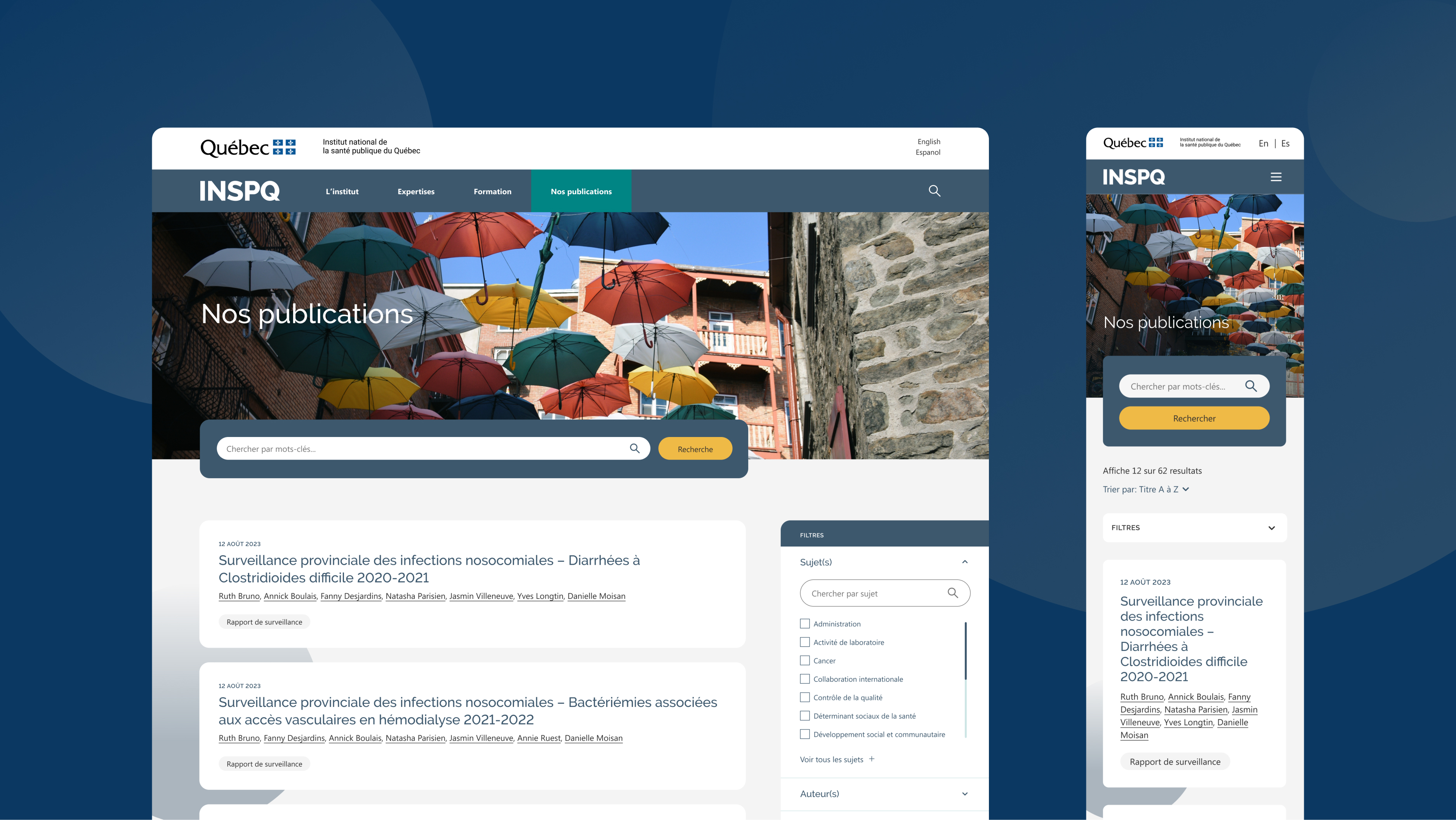
Task: Click the desktop Québec government logo
Action: pyautogui.click(x=248, y=148)
